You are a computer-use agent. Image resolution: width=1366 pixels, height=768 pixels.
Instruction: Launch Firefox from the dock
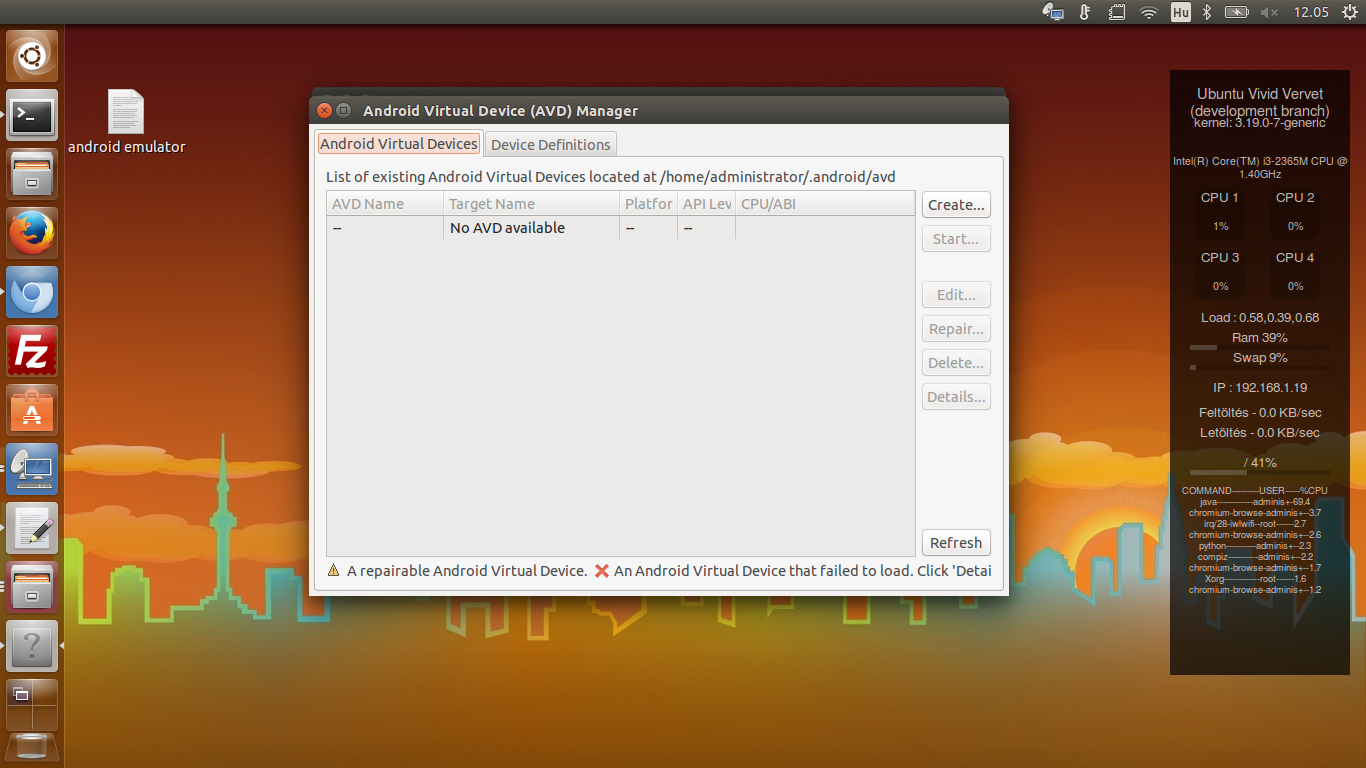[x=33, y=233]
